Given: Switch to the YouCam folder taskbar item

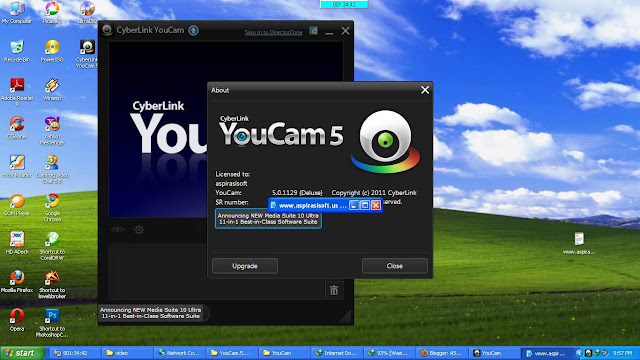Looking at the screenshot, I should tap(284, 353).
